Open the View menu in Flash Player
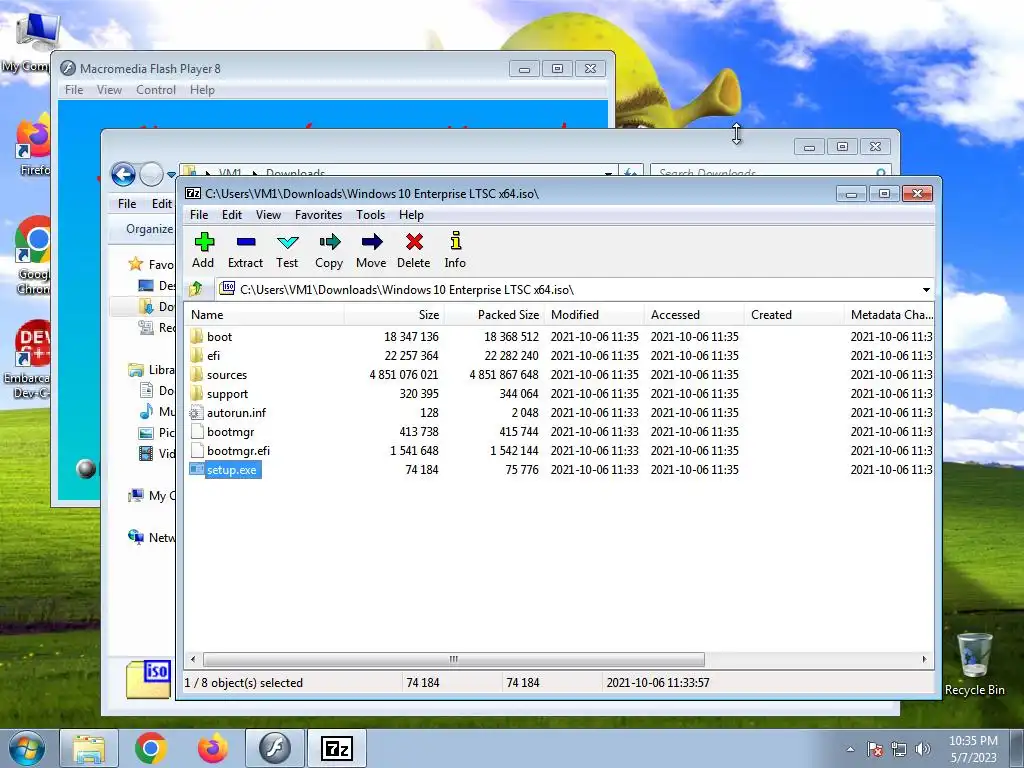 pos(109,89)
